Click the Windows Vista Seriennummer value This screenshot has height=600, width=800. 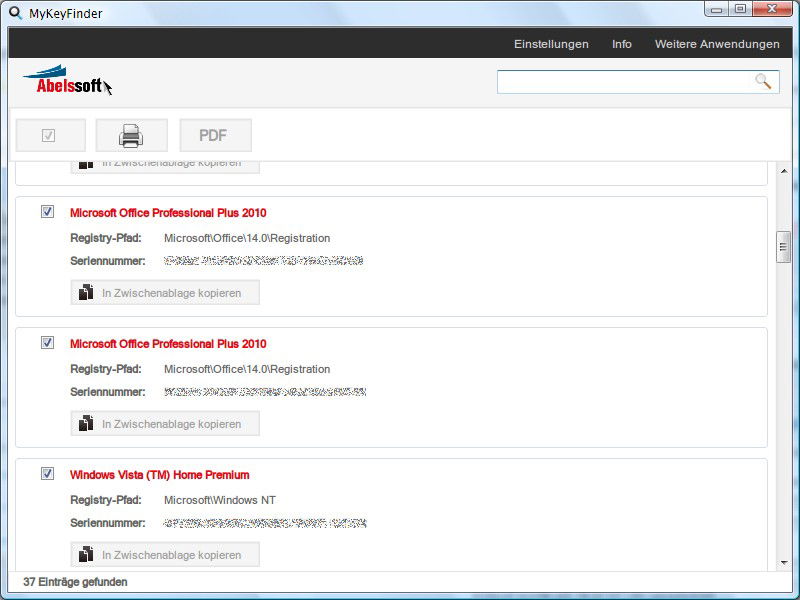coord(265,523)
